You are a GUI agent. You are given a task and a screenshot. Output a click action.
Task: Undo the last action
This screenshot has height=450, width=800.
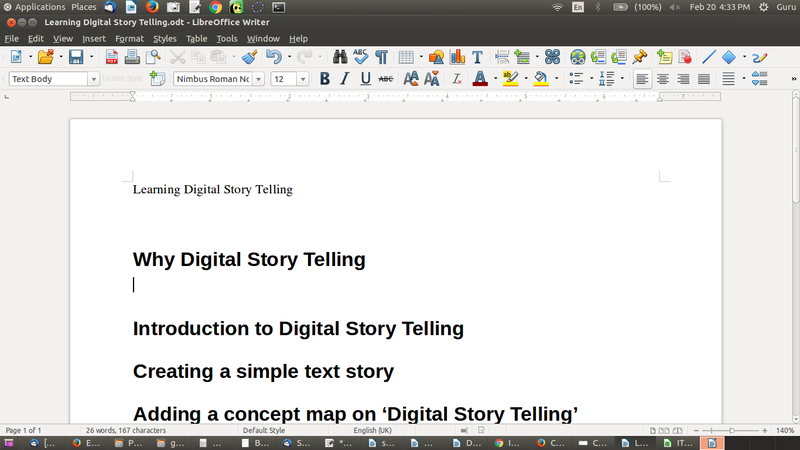tap(274, 57)
